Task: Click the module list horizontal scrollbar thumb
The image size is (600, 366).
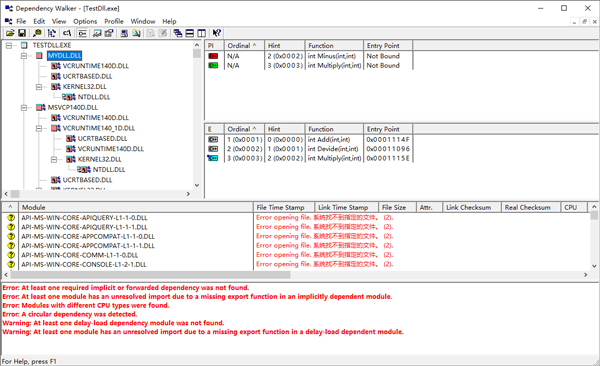Action: coord(151,275)
